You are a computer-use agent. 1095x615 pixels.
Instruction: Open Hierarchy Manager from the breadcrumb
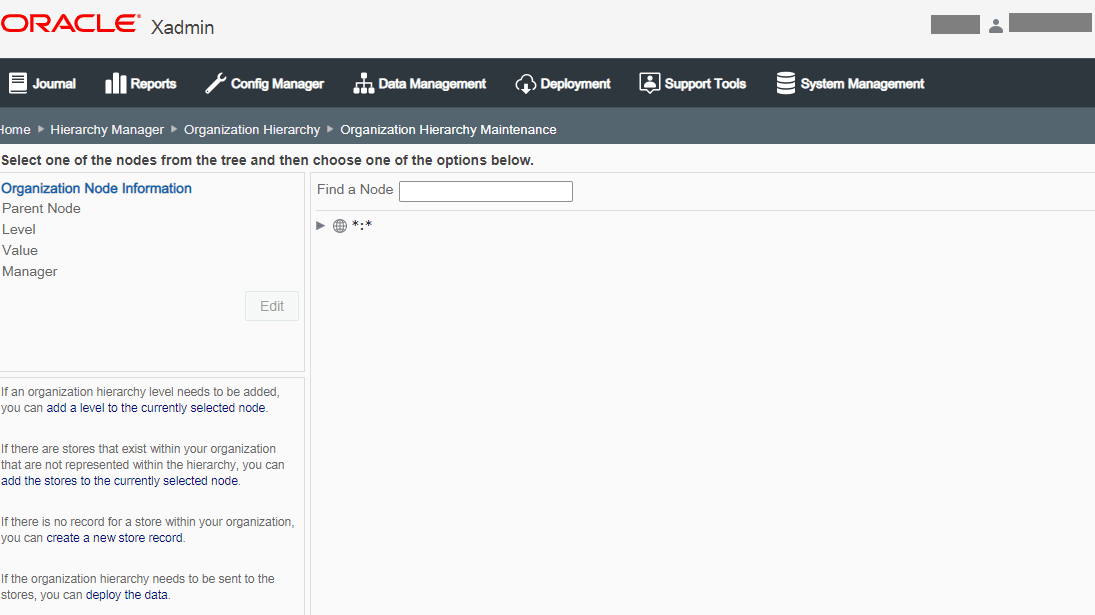(107, 129)
